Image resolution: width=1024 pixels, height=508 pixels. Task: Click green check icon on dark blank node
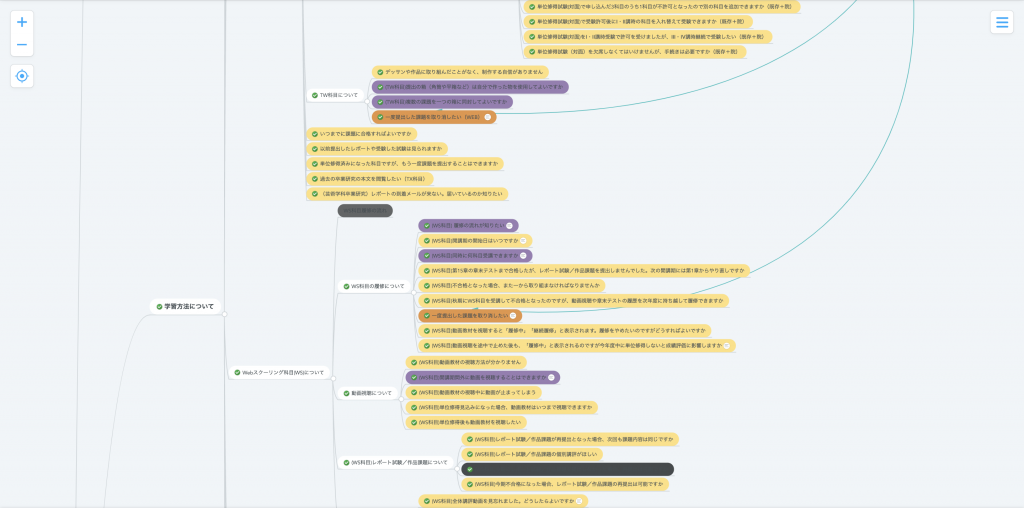pos(470,469)
